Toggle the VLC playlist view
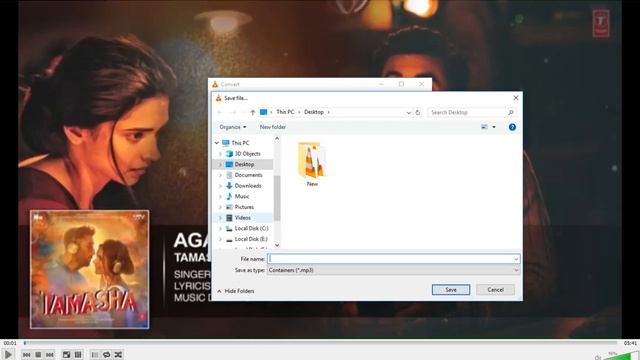 [95, 355]
